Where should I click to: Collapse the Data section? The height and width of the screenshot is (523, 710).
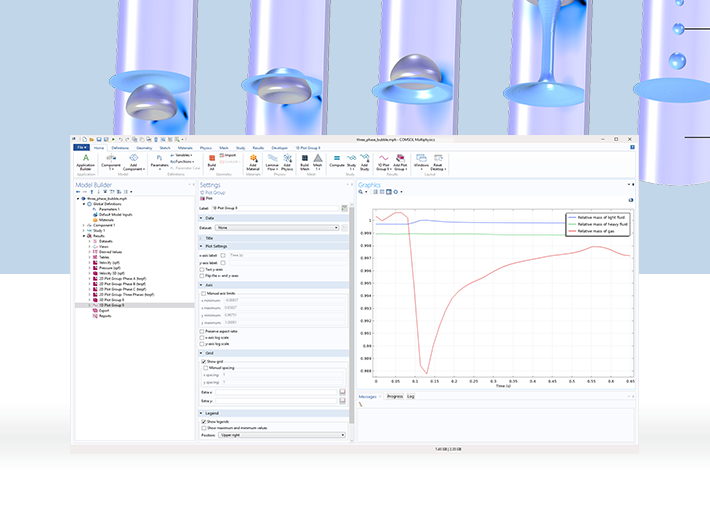pyautogui.click(x=201, y=218)
